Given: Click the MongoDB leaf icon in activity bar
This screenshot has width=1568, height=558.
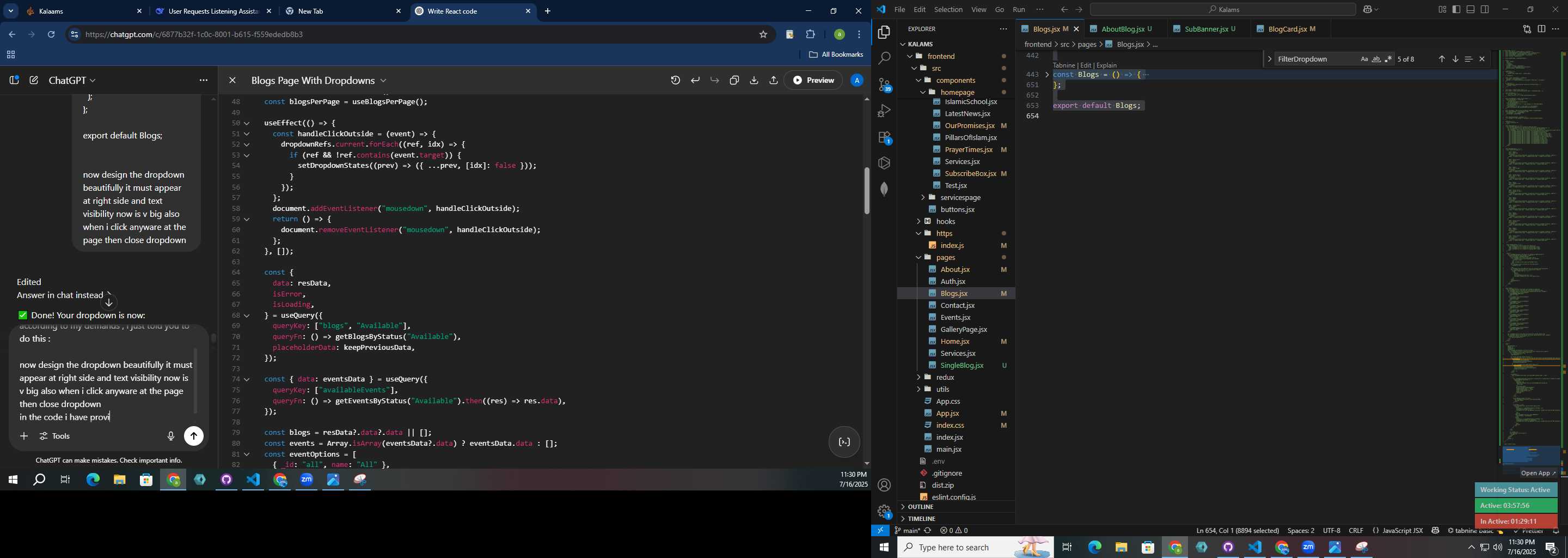Looking at the screenshot, I should (x=884, y=189).
